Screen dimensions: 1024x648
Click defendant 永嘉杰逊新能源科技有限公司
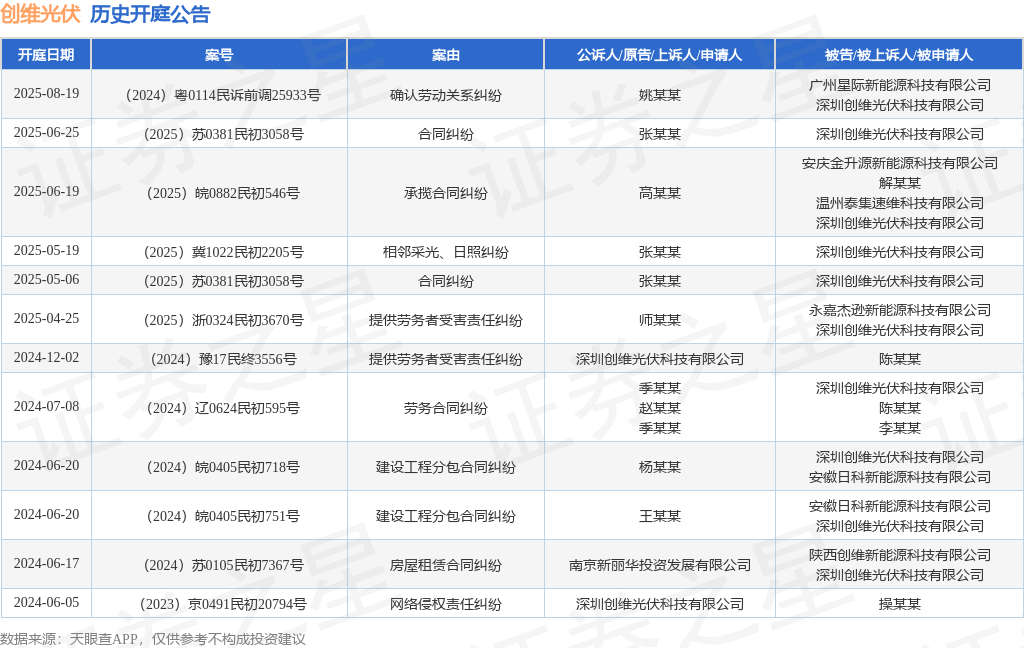(899, 311)
